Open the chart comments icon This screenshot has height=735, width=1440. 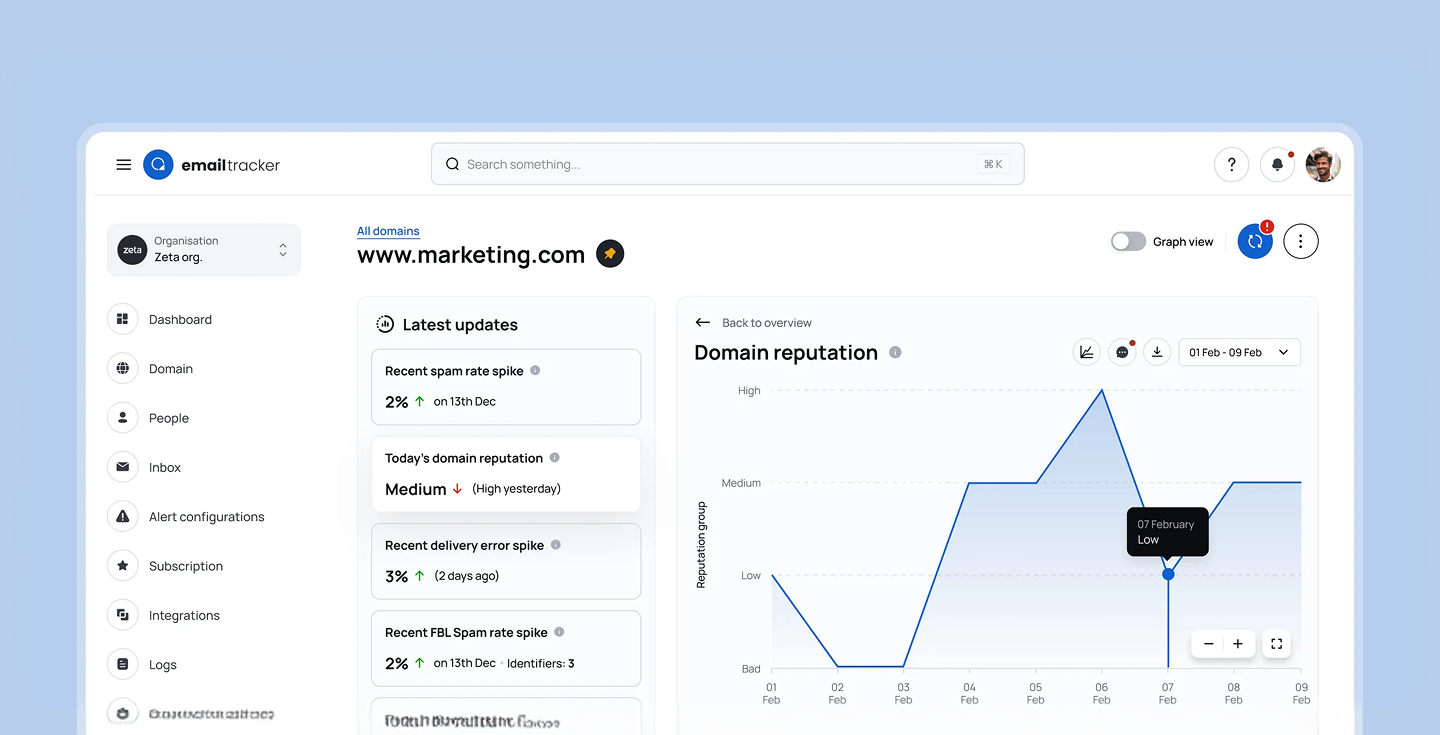(x=1122, y=352)
